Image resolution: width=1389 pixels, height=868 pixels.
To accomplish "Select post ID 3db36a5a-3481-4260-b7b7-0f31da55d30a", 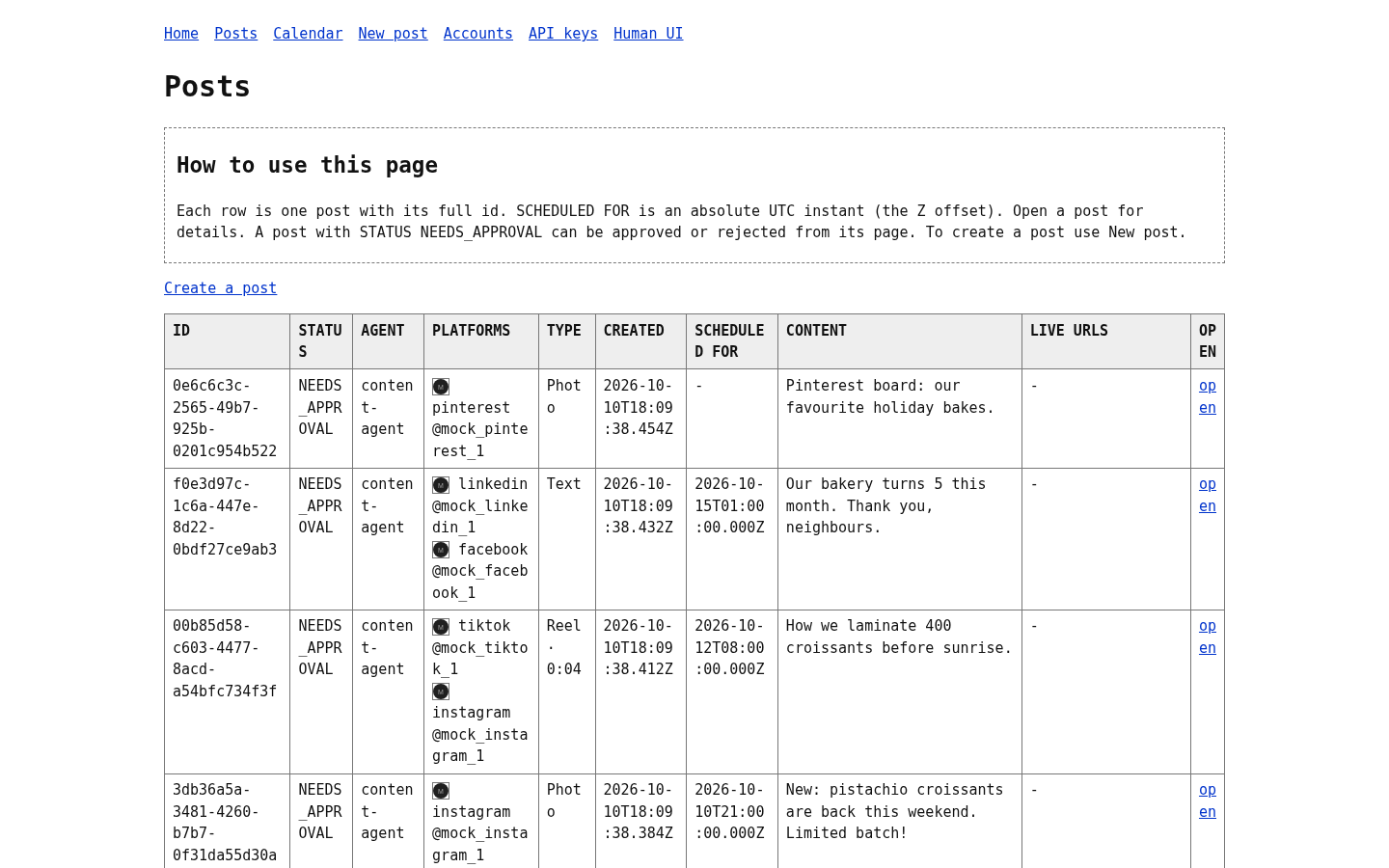I will coord(225,823).
